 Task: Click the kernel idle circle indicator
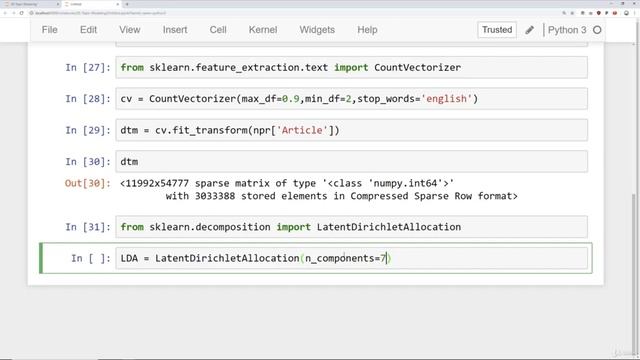(597, 30)
